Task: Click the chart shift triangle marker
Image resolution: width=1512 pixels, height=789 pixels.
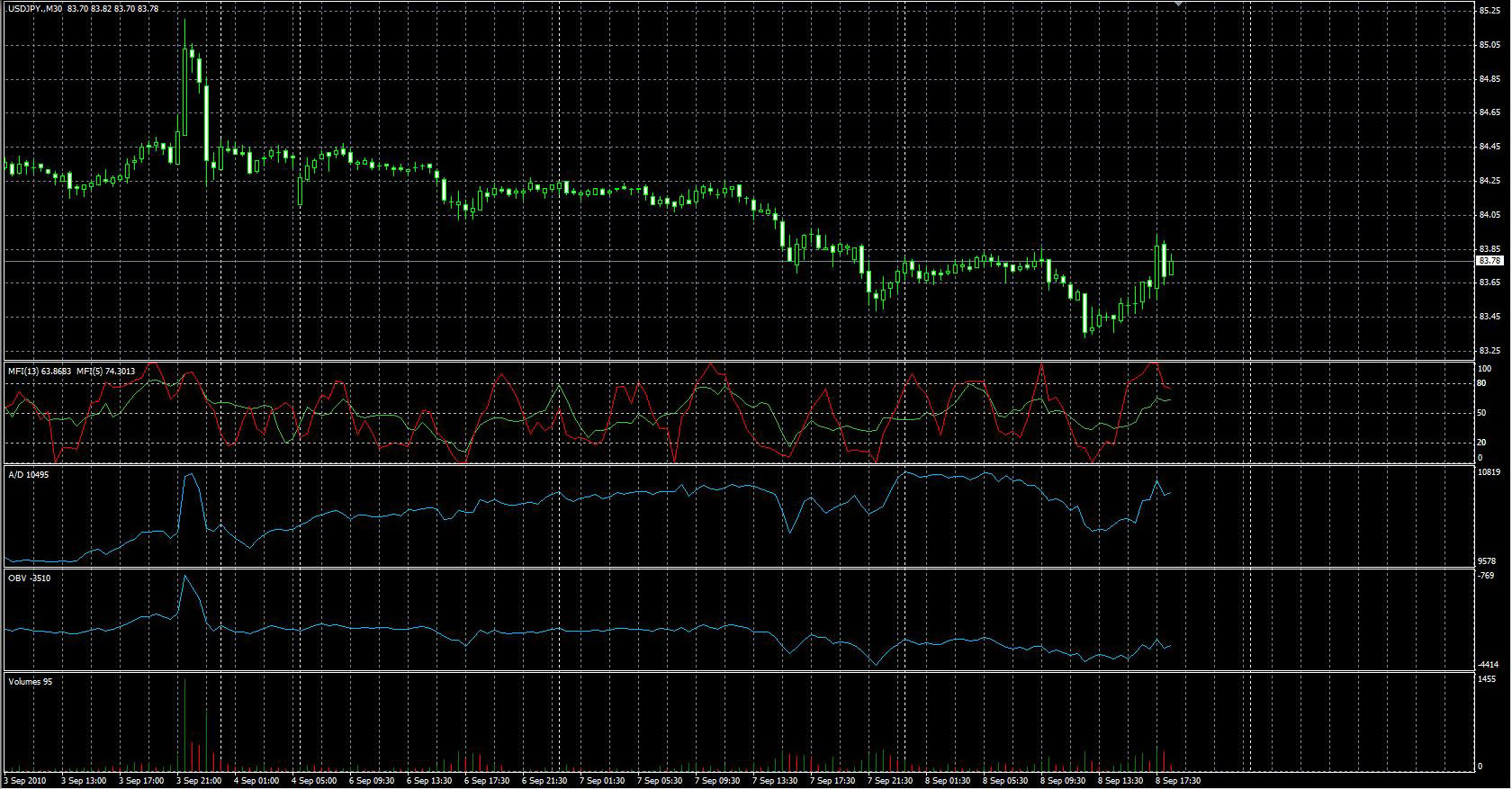Action: coord(1179,4)
